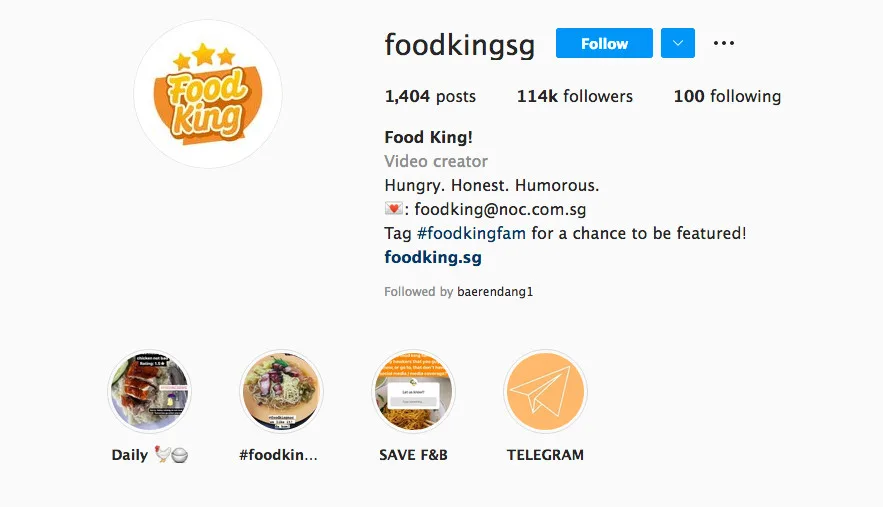Click the Food King profile picture
This screenshot has height=507, width=883.
tap(208, 94)
